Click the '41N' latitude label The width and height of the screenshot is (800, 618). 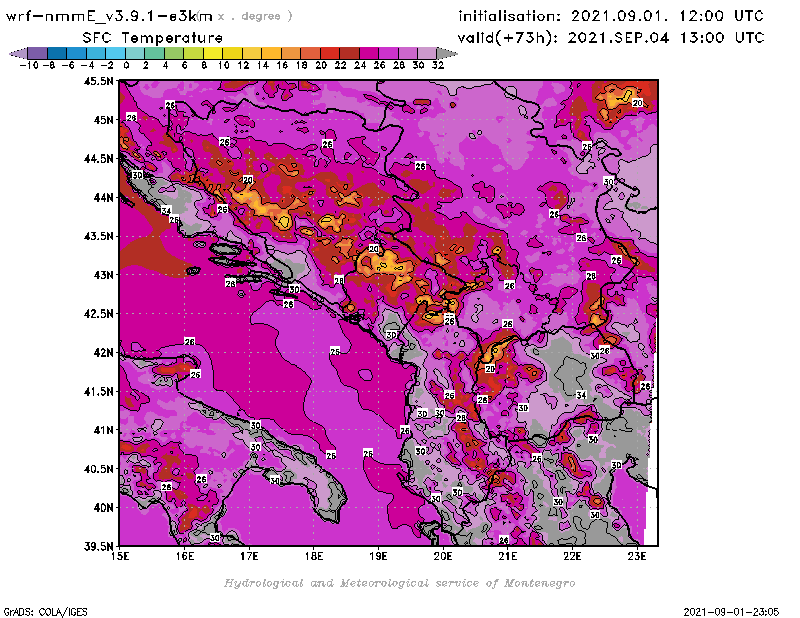[103, 430]
